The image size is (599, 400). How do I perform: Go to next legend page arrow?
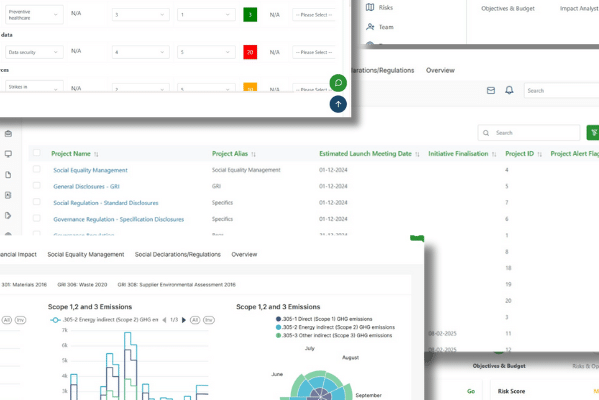(184, 320)
